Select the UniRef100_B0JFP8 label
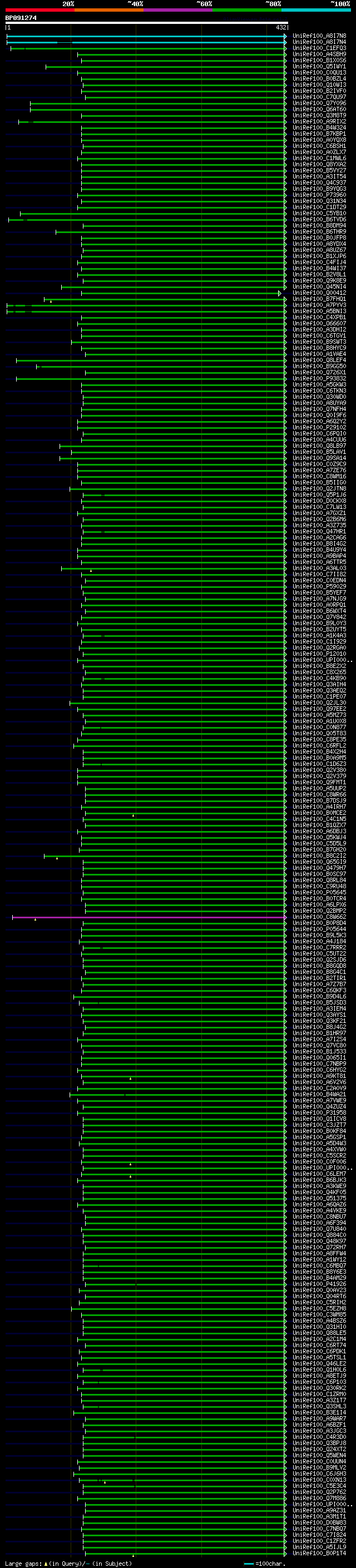This screenshot has height=1568, width=356. click(319, 238)
